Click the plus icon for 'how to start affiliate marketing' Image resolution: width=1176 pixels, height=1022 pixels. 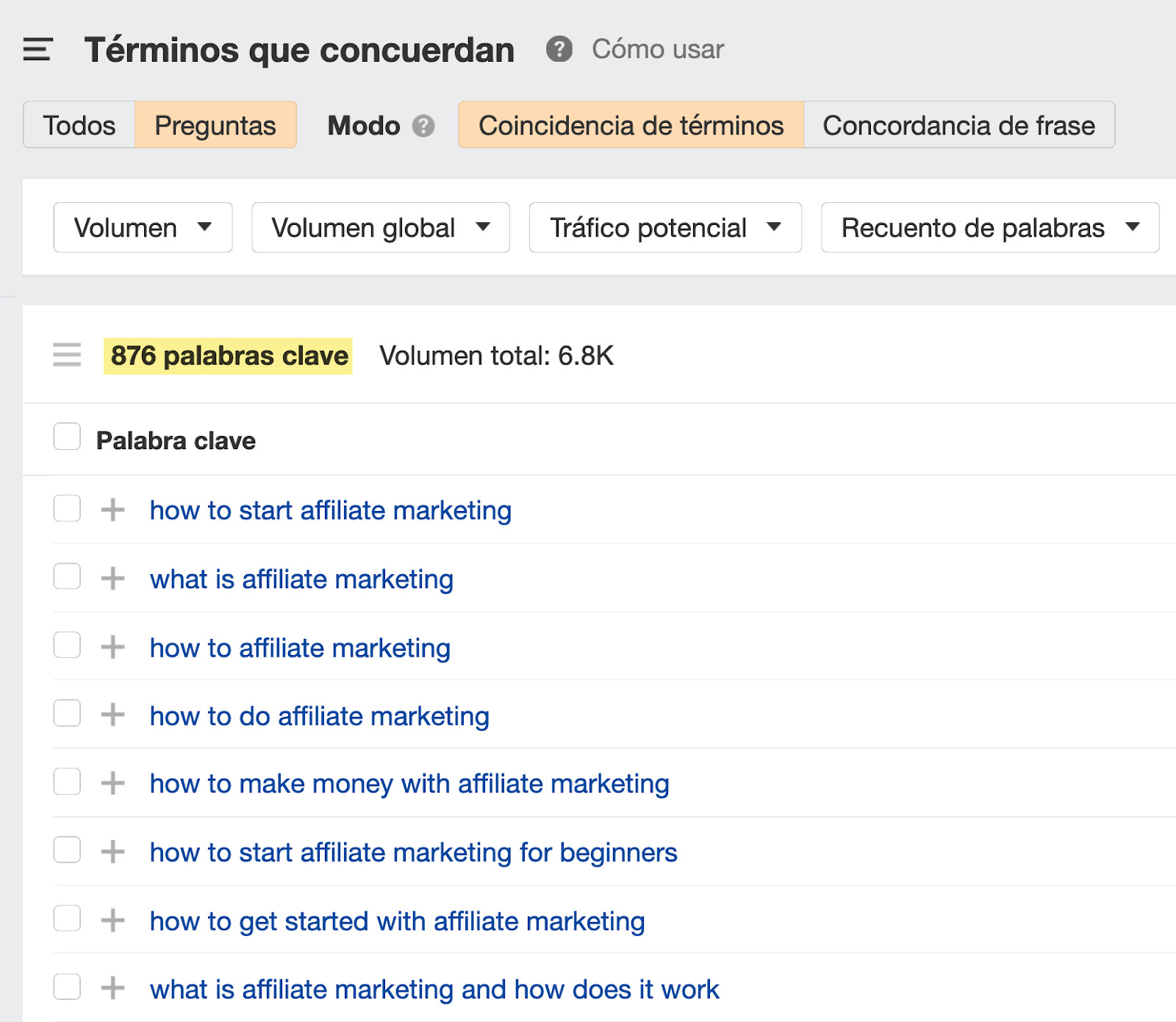point(112,510)
